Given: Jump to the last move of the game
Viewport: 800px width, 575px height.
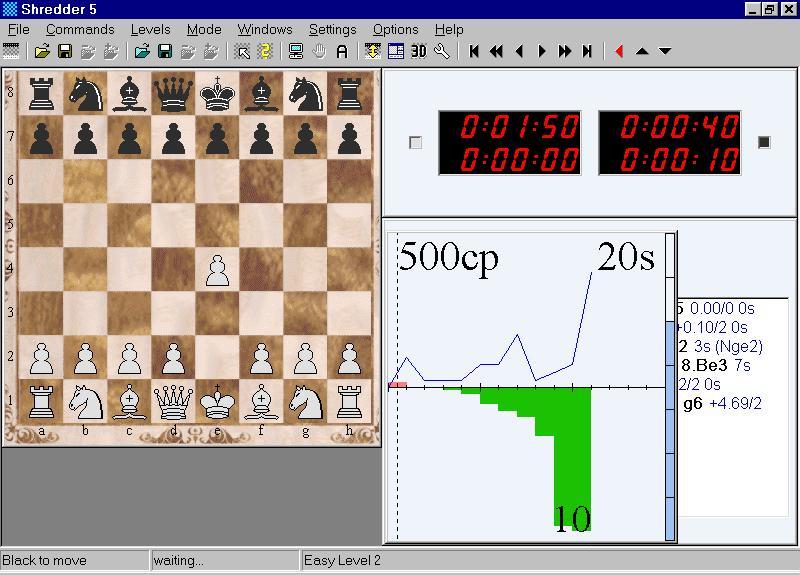Looking at the screenshot, I should (588, 51).
